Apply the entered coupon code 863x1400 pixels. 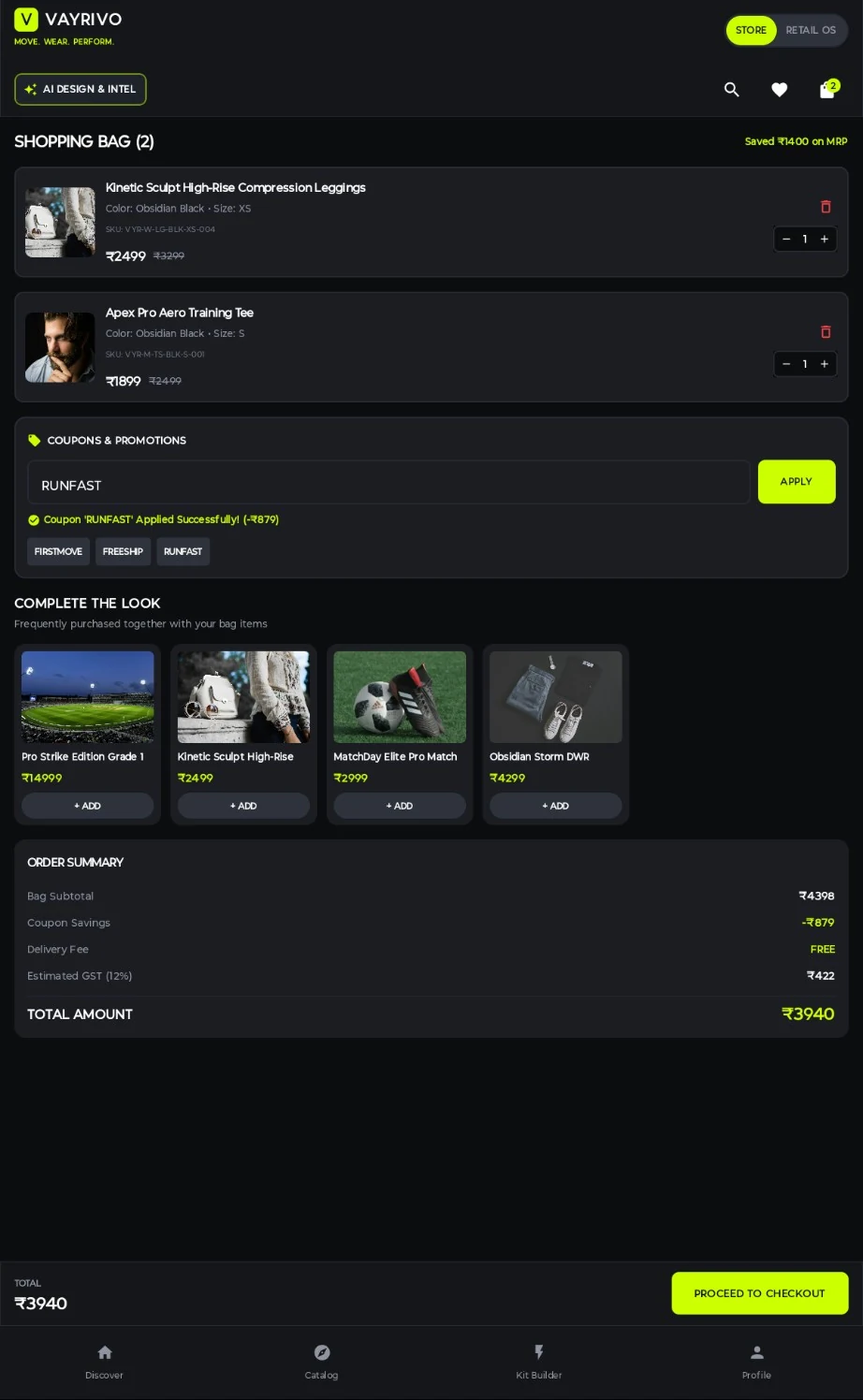point(797,481)
